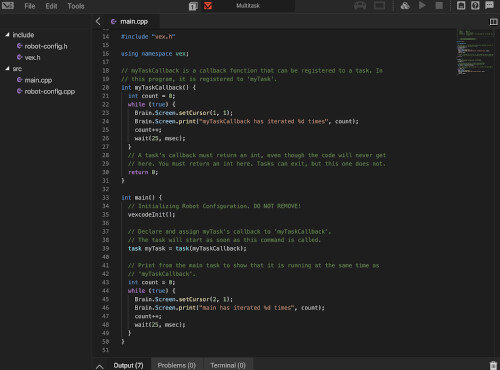The width and height of the screenshot is (500, 370).
Task: Collapse the include folder triangle
Action: click(7, 34)
